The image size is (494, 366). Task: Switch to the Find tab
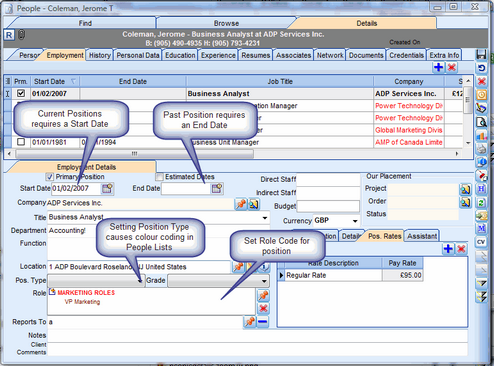tap(85, 23)
